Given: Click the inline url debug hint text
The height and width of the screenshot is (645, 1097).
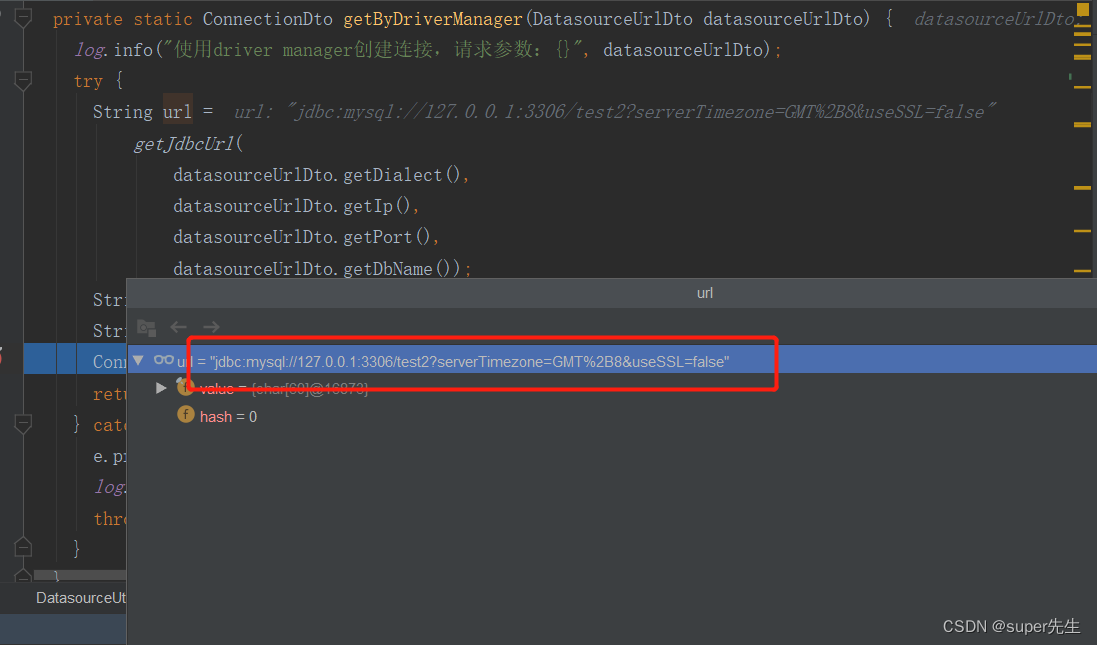Looking at the screenshot, I should point(614,112).
